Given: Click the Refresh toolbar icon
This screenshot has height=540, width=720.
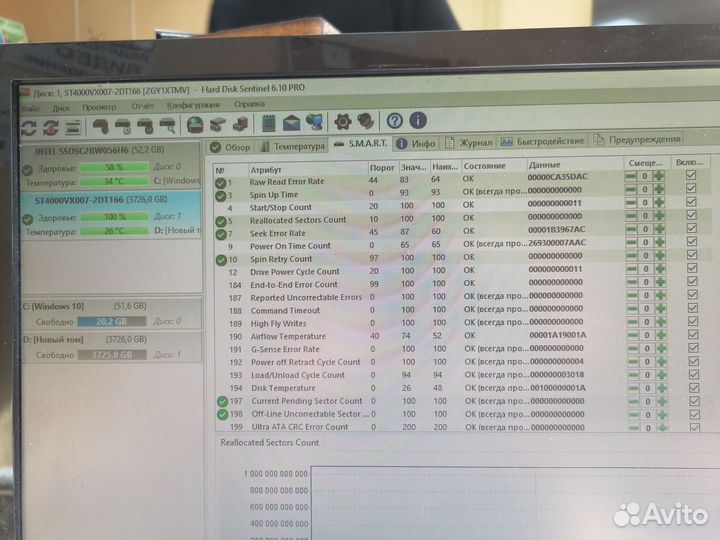Looking at the screenshot, I should coord(29,128).
